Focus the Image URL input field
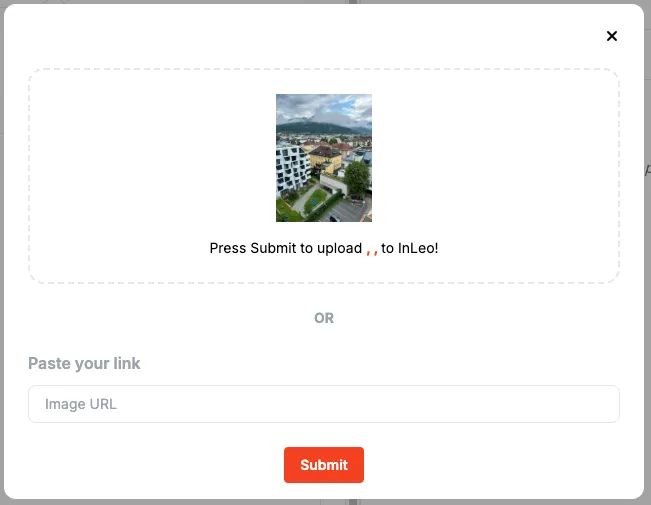Viewport: 651px width, 505px height. pos(324,404)
